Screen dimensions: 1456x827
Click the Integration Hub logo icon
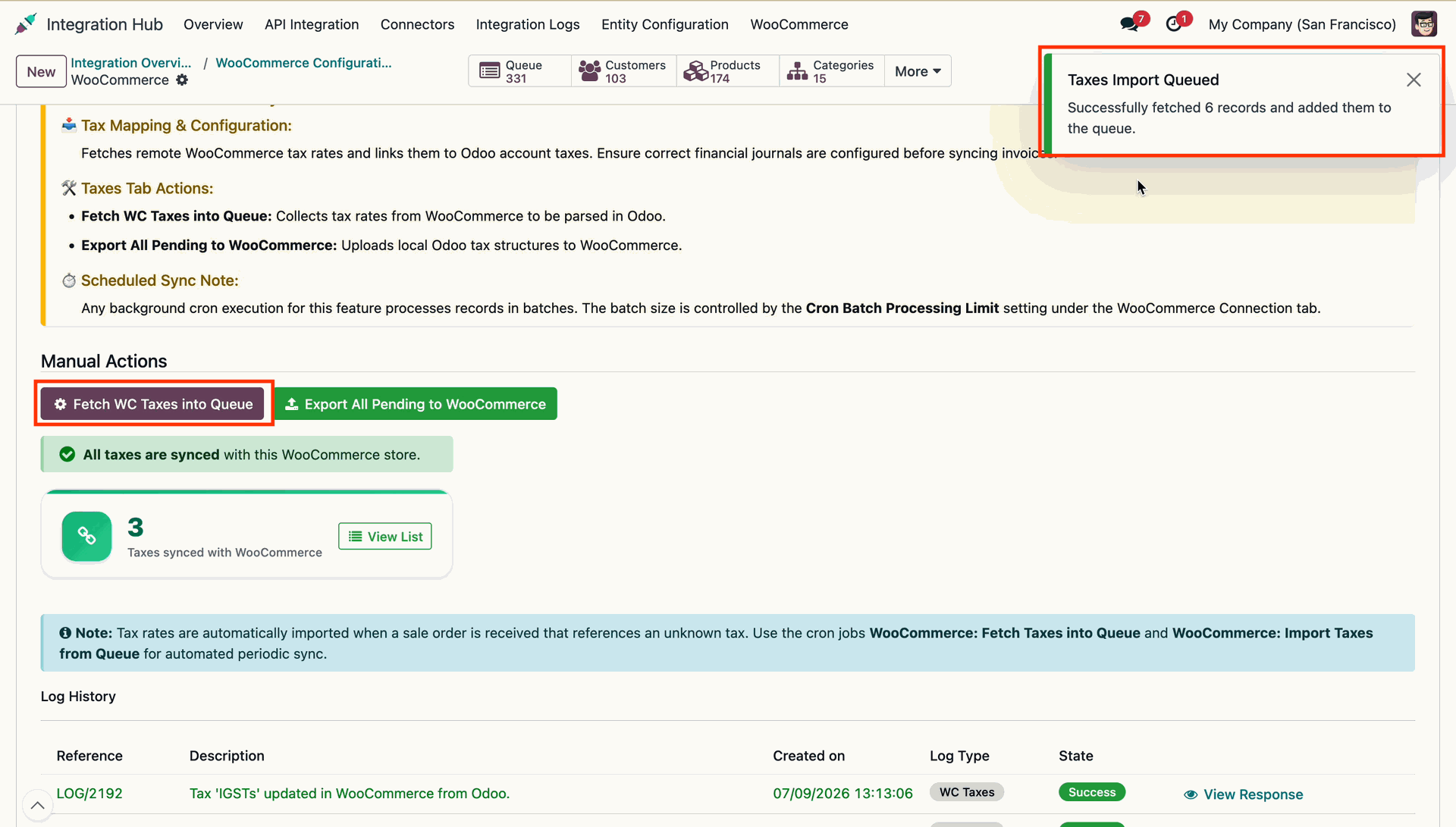pyautogui.click(x=25, y=24)
